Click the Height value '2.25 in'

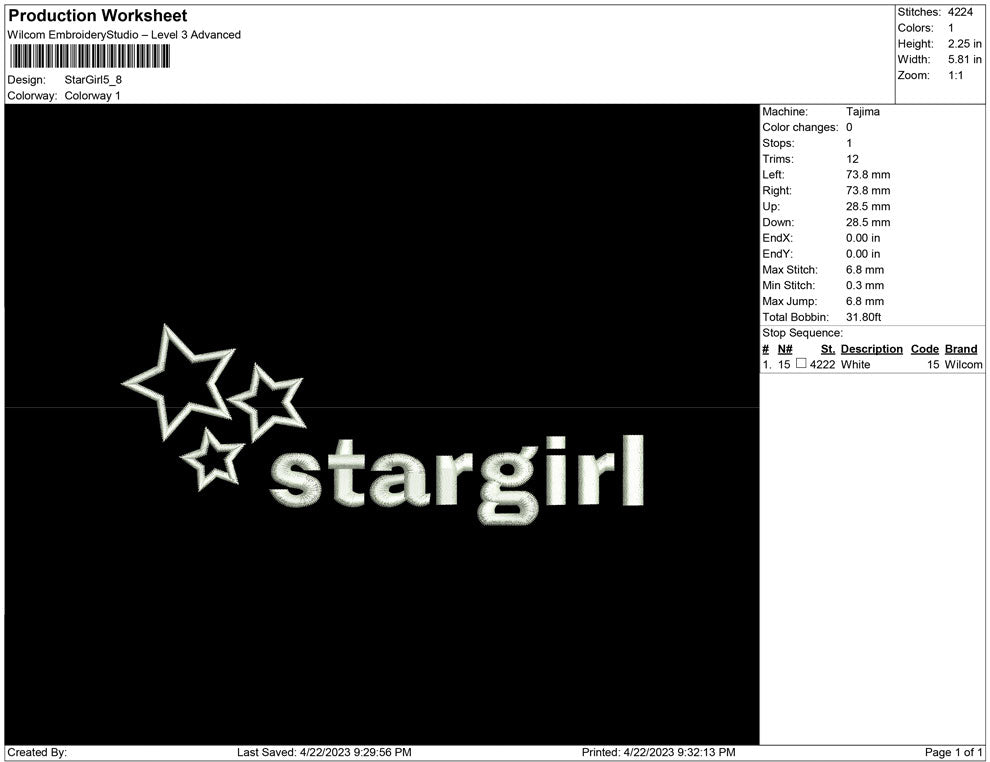click(965, 44)
